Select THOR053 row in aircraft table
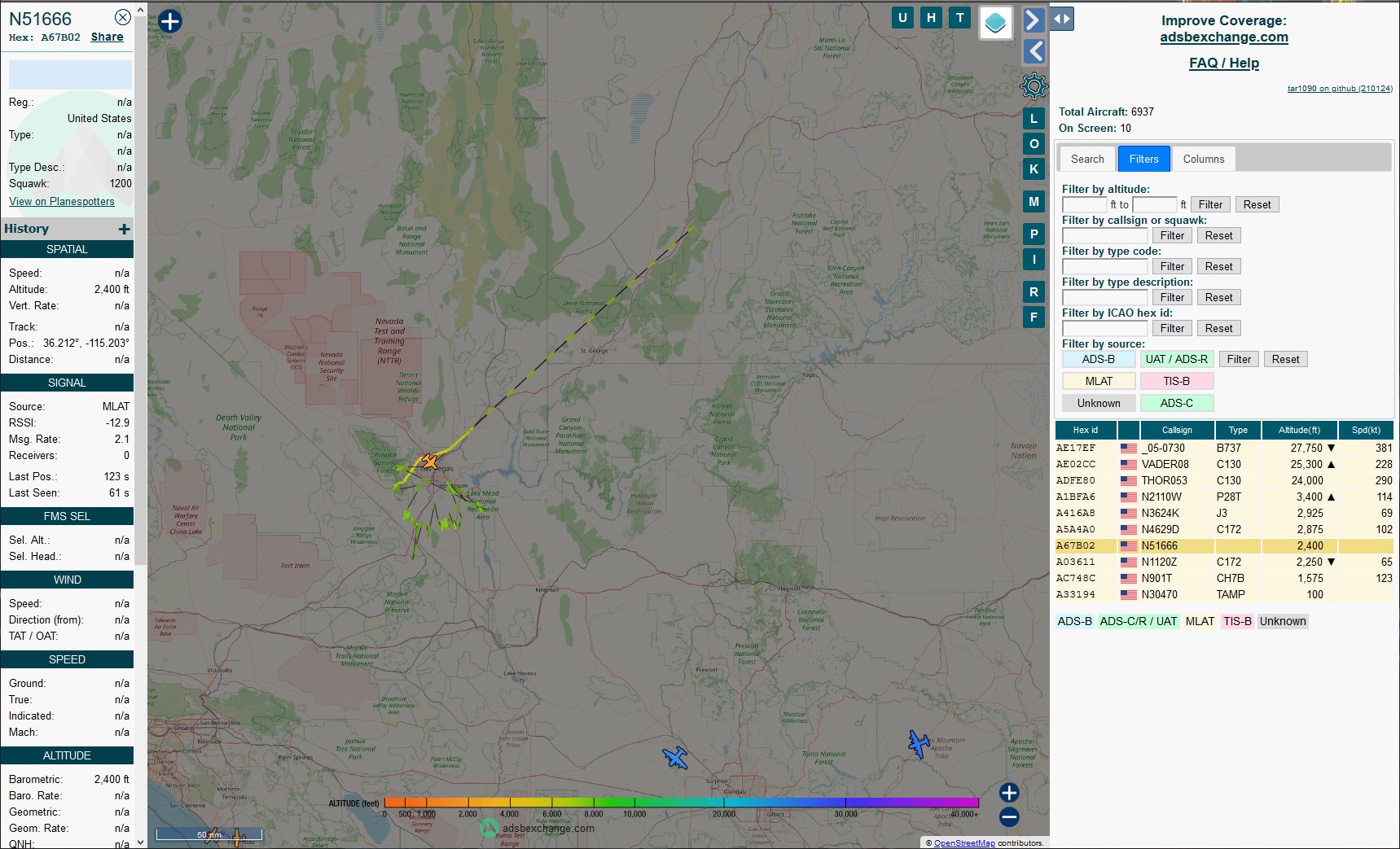Image resolution: width=1400 pixels, height=849 pixels. [1224, 480]
